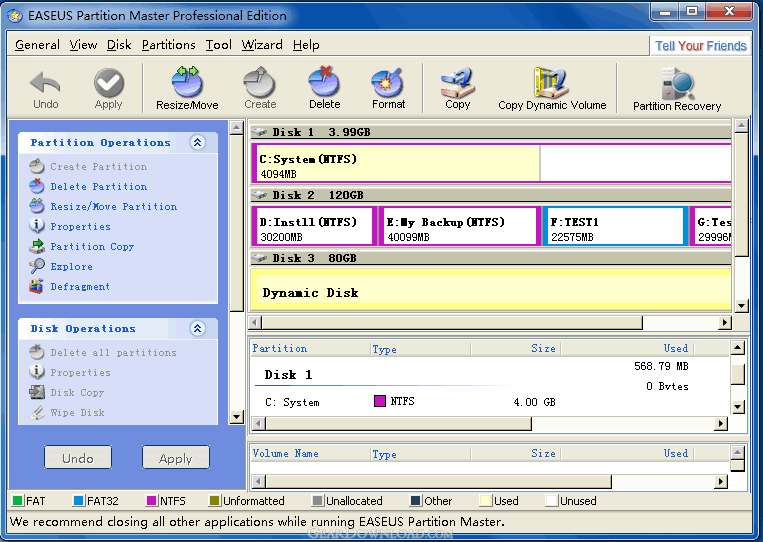Image resolution: width=763 pixels, height=542 pixels.
Task: Click the Disk 1 drive icon
Action: click(x=259, y=132)
